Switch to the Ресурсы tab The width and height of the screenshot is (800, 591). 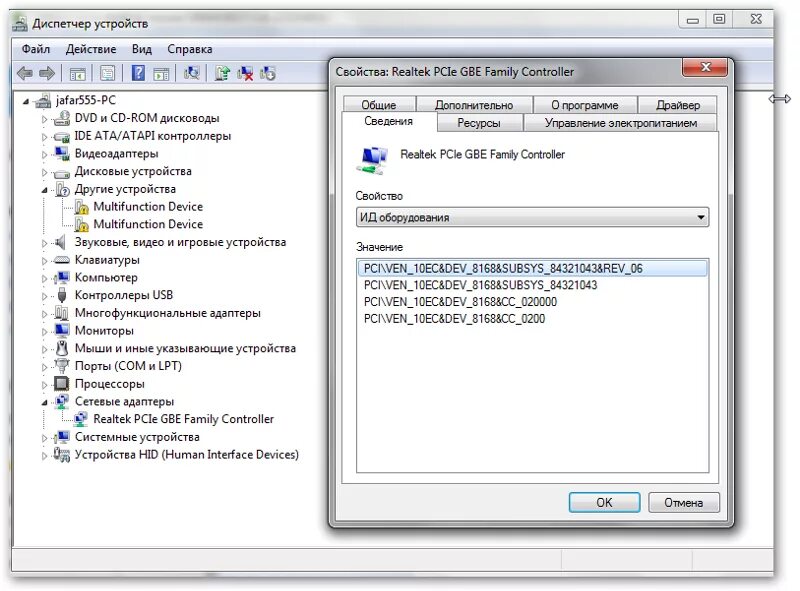pos(479,123)
